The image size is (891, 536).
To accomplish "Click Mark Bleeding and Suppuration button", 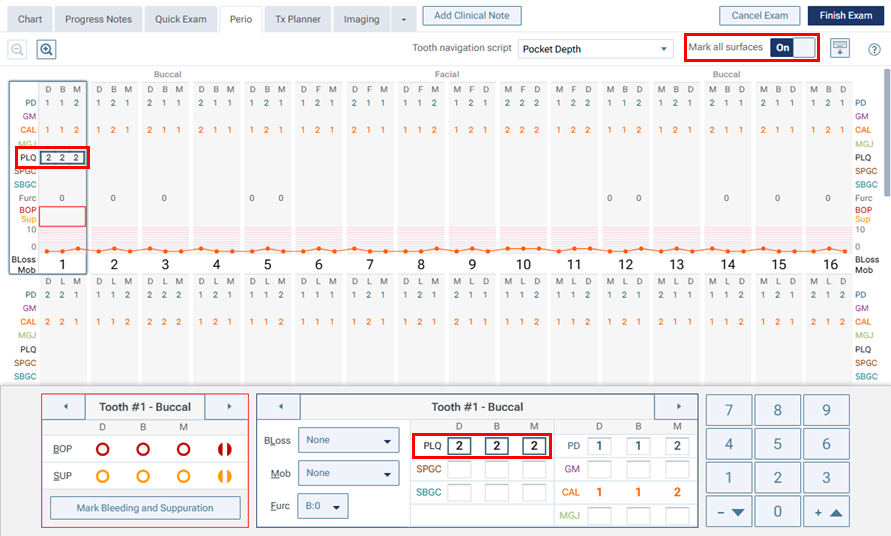I will pyautogui.click(x=145, y=508).
